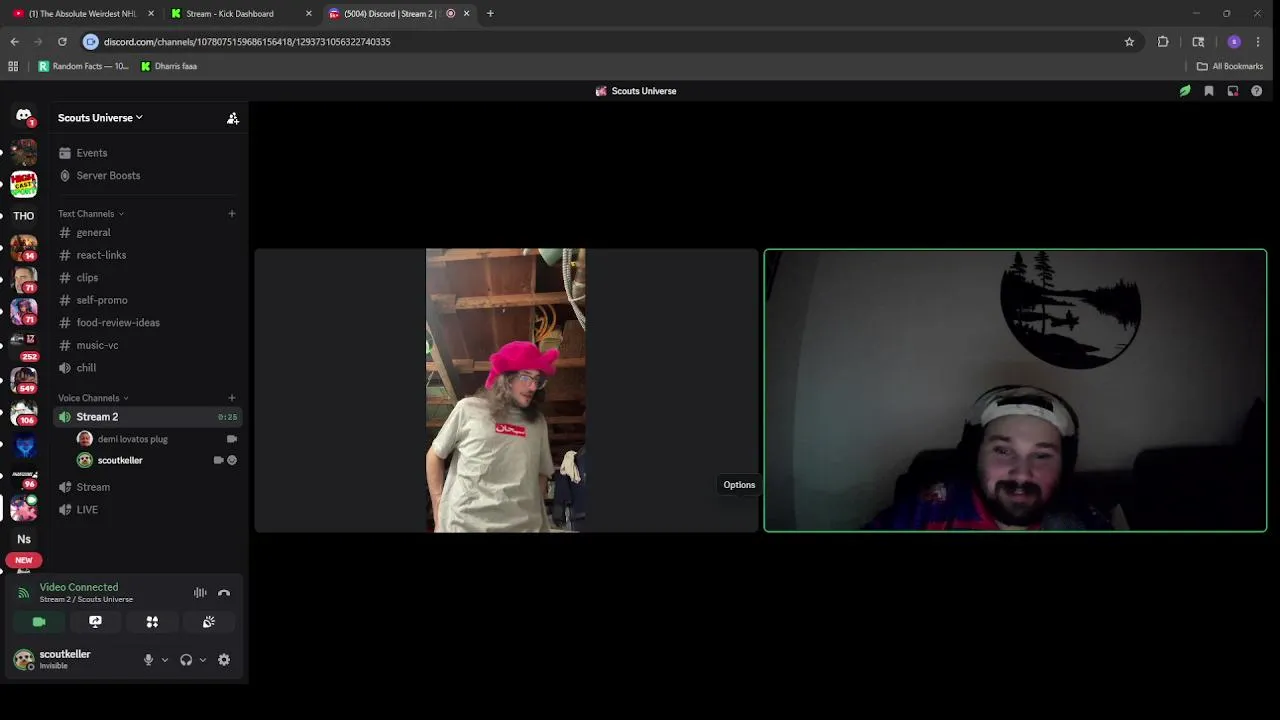The width and height of the screenshot is (1280, 720).
Task: Click Video Connected status text
Action: click(79, 587)
